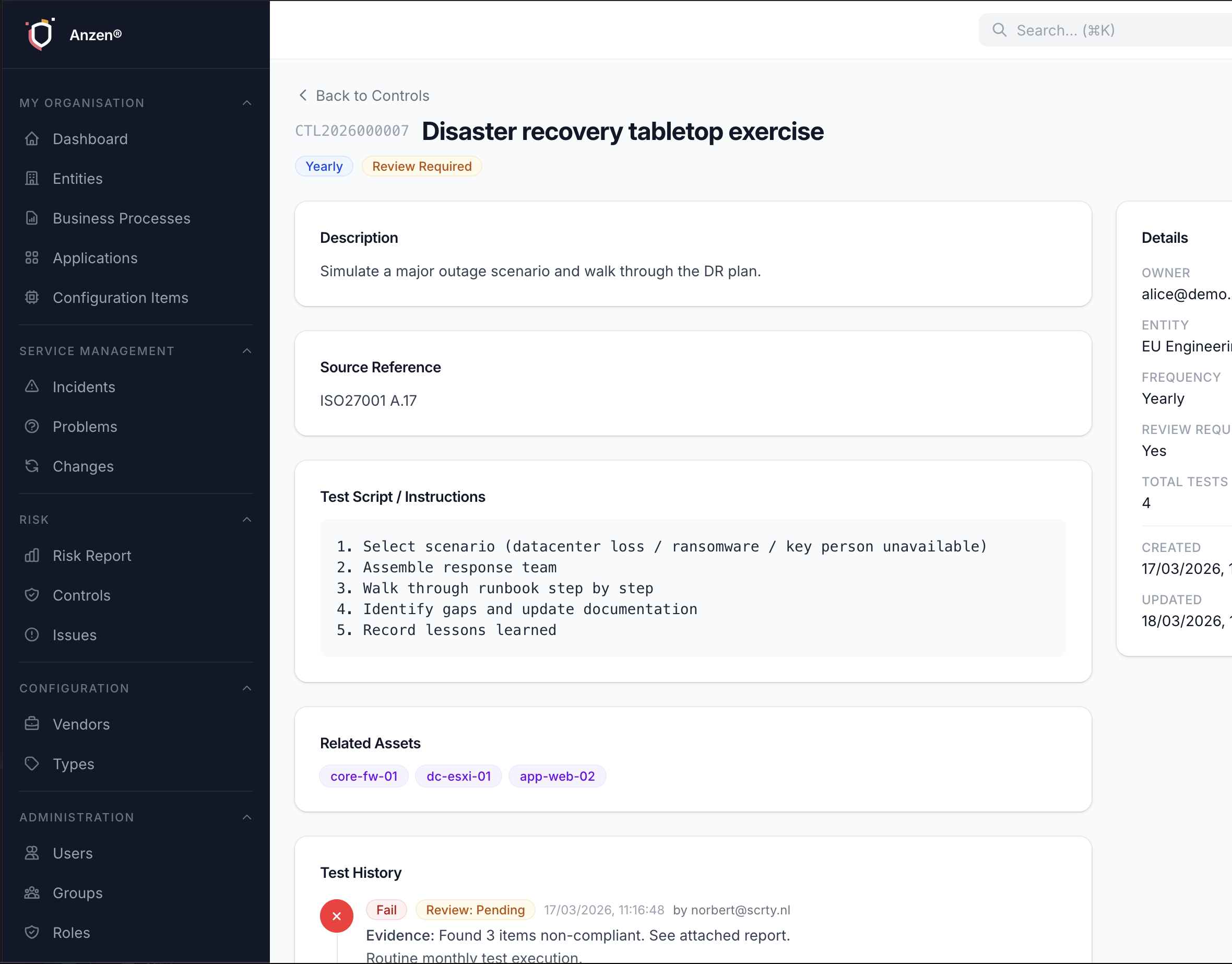Collapse the Risk section chevron
This screenshot has height=964, width=1232.
tap(246, 519)
